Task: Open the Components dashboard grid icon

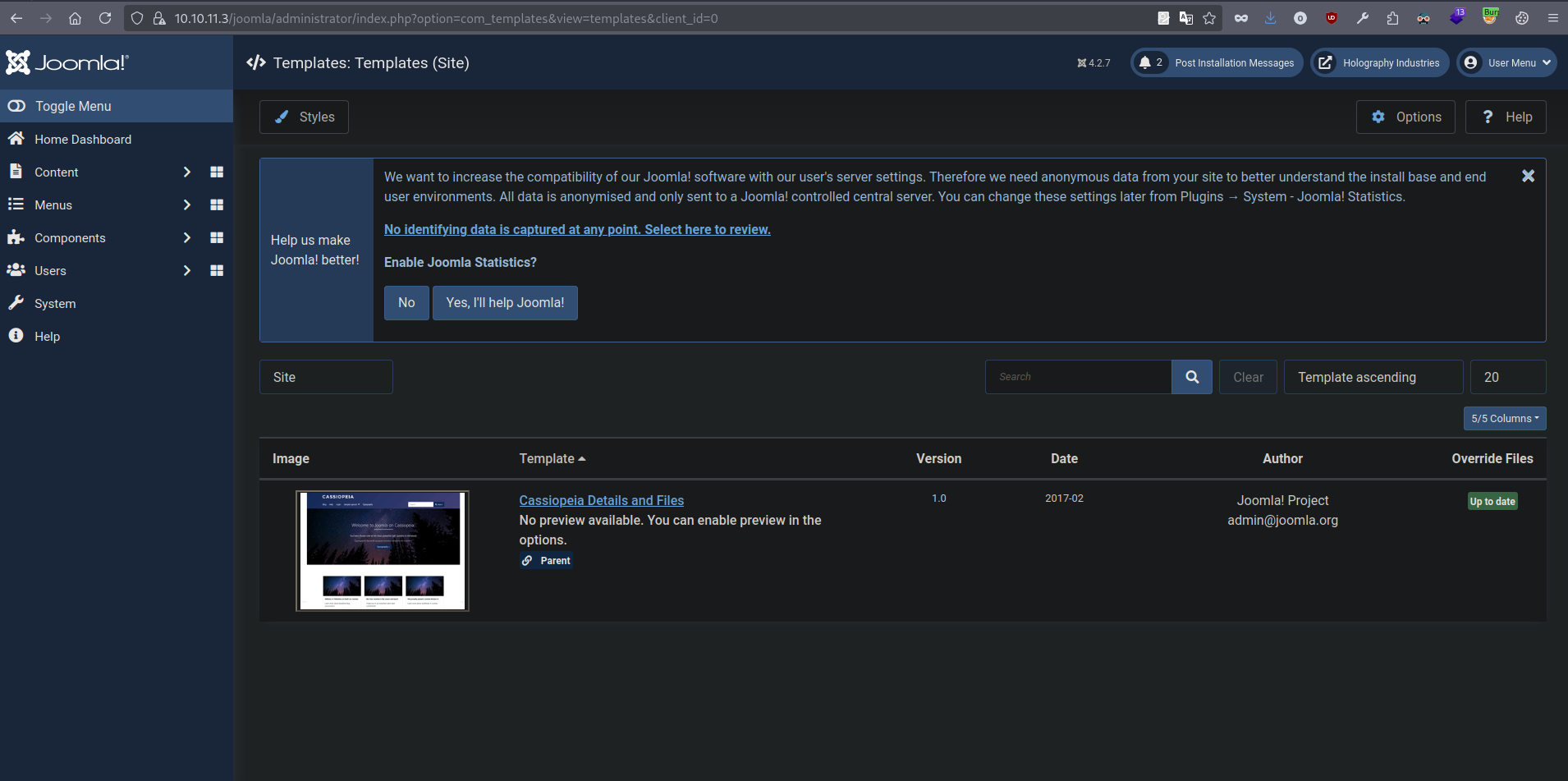Action: coord(217,237)
